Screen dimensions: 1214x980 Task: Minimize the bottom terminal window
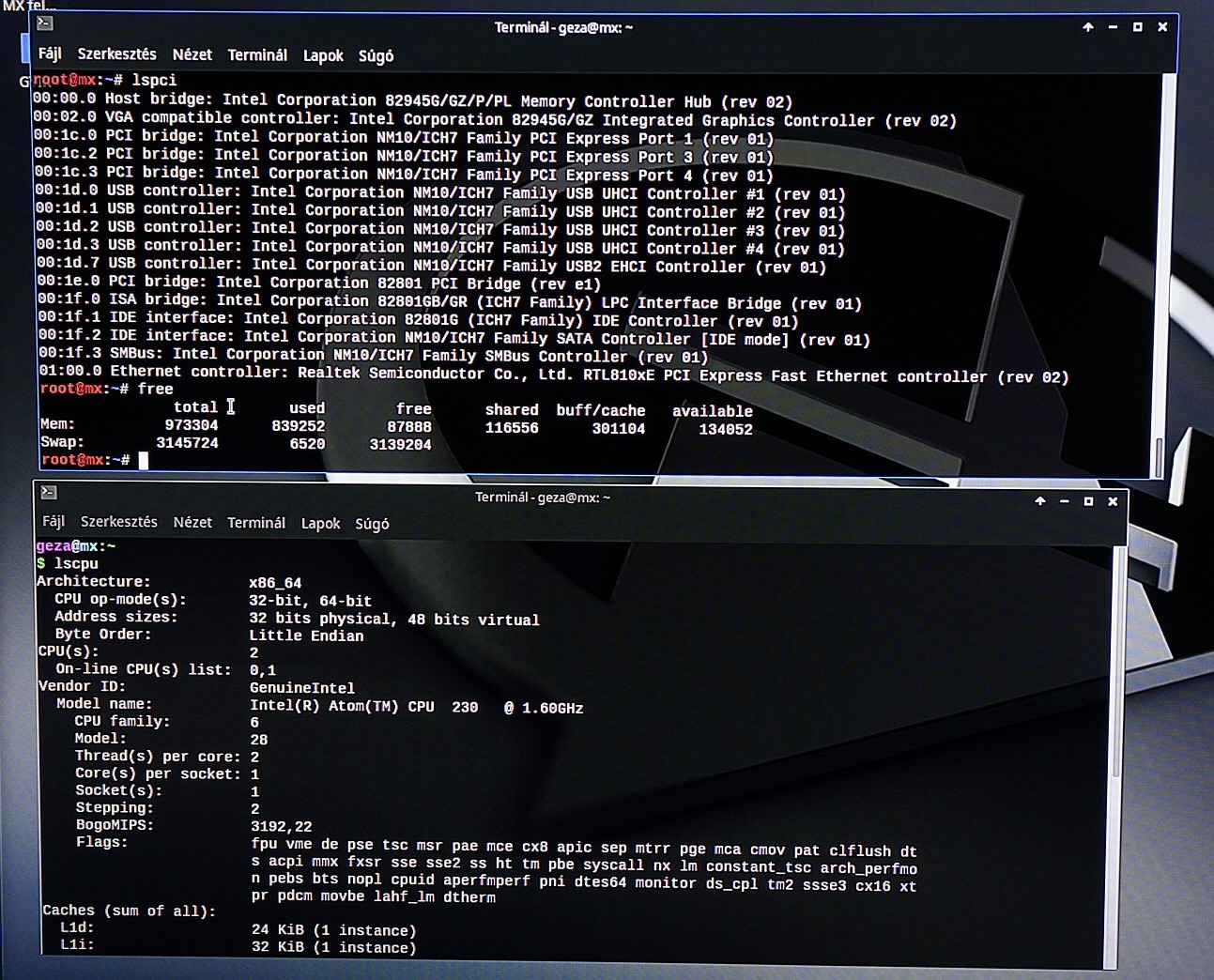point(1065,501)
